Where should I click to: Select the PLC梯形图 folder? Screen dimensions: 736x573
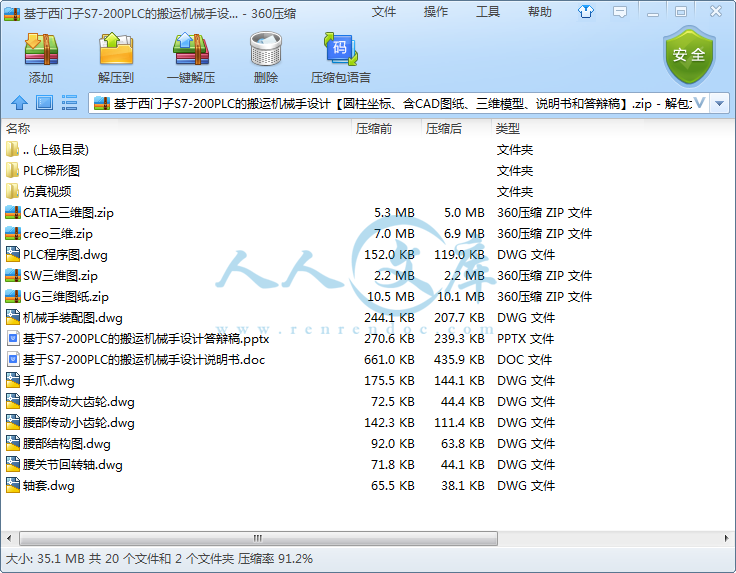51,170
